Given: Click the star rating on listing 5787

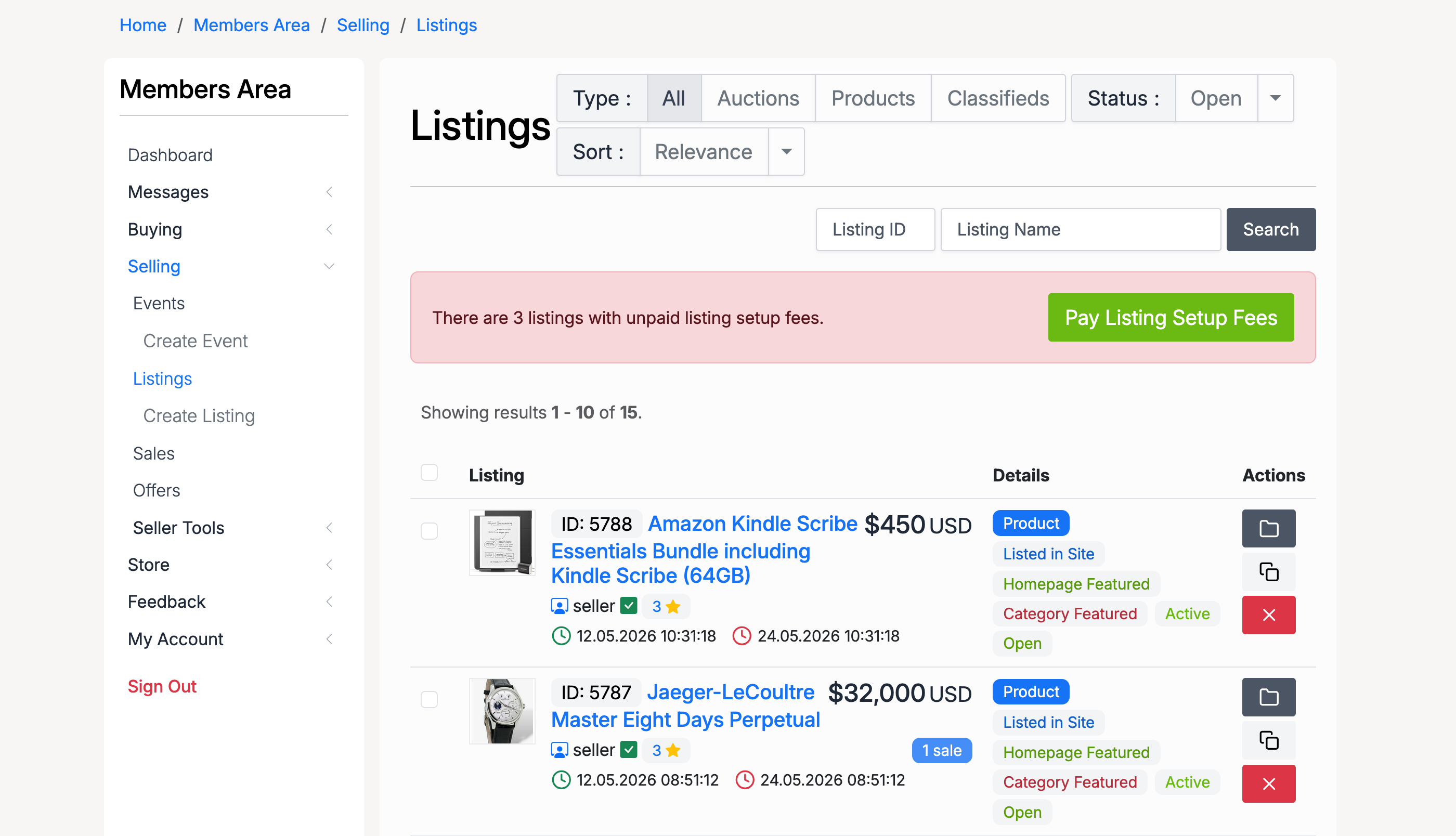Looking at the screenshot, I should [666, 750].
